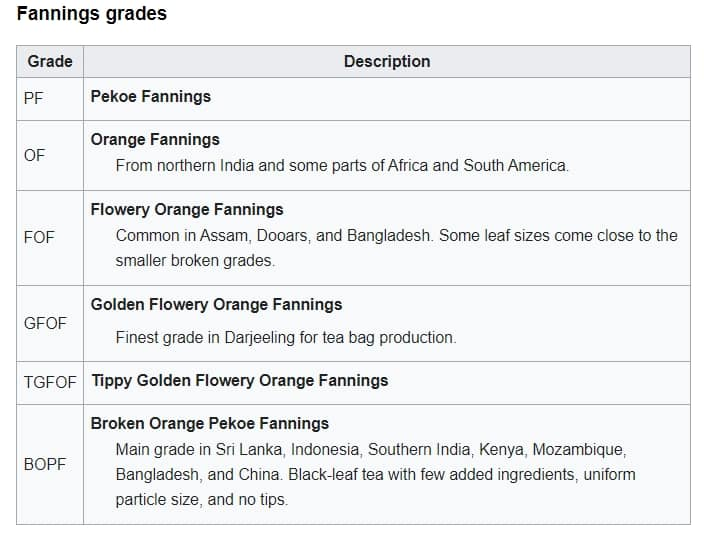Click the OF grade cell
Image resolution: width=724 pixels, height=542 pixels.
[50, 156]
